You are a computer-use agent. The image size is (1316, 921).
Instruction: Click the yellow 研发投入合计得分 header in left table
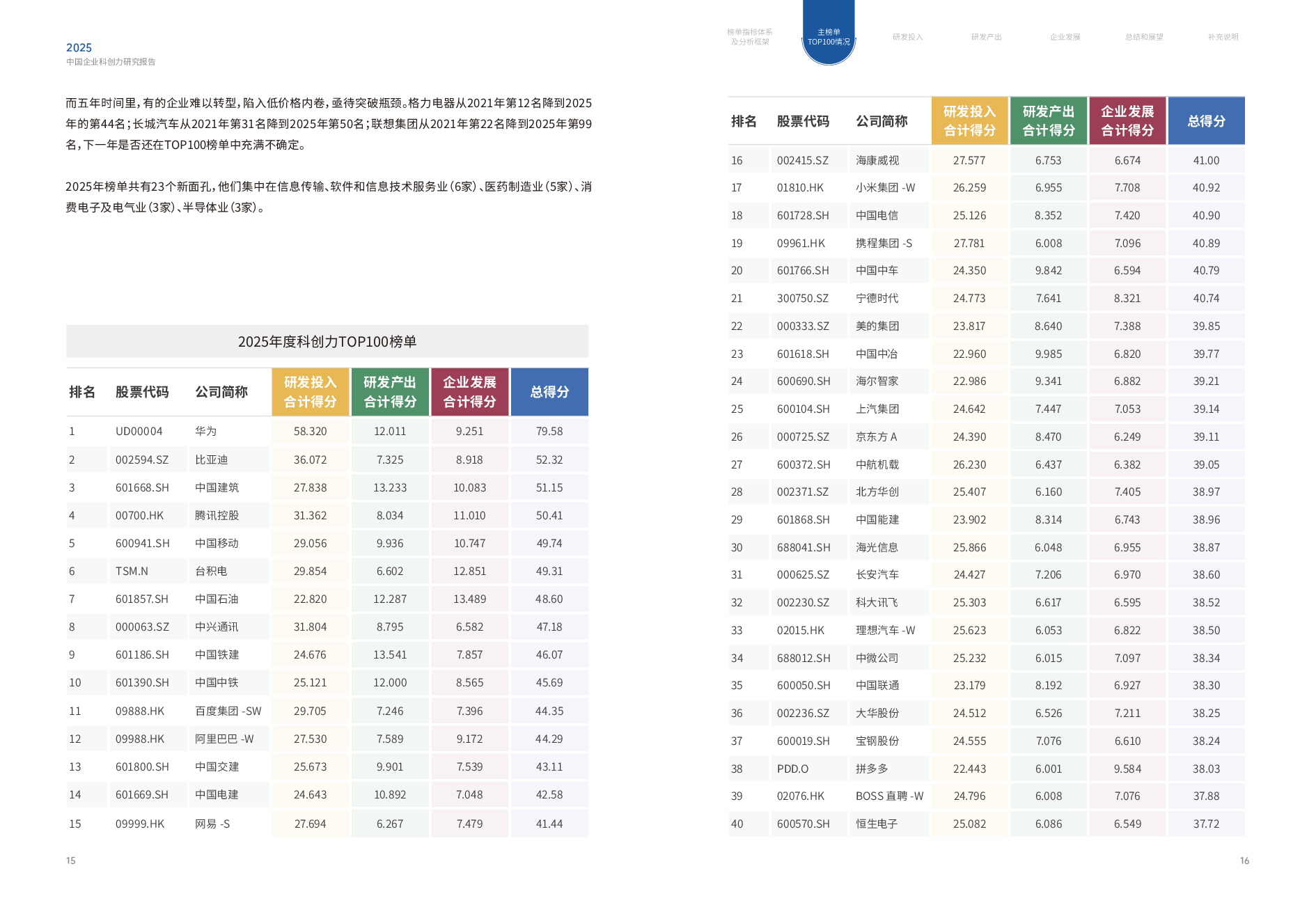click(311, 392)
